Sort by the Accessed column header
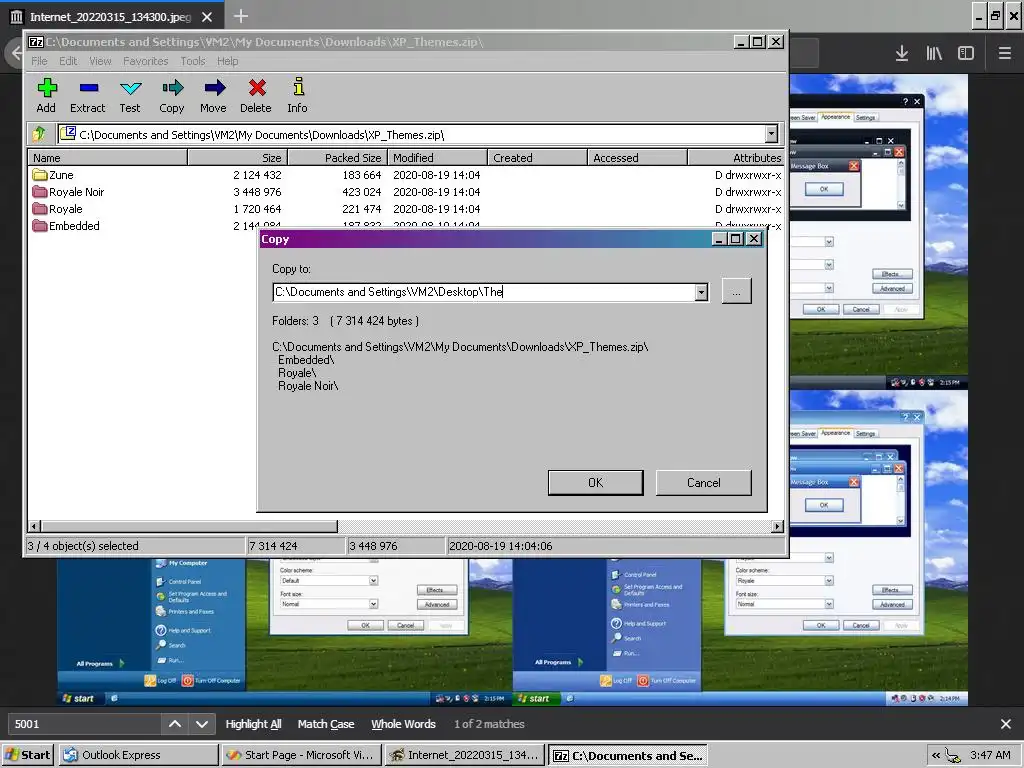This screenshot has width=1024, height=768. click(x=637, y=157)
